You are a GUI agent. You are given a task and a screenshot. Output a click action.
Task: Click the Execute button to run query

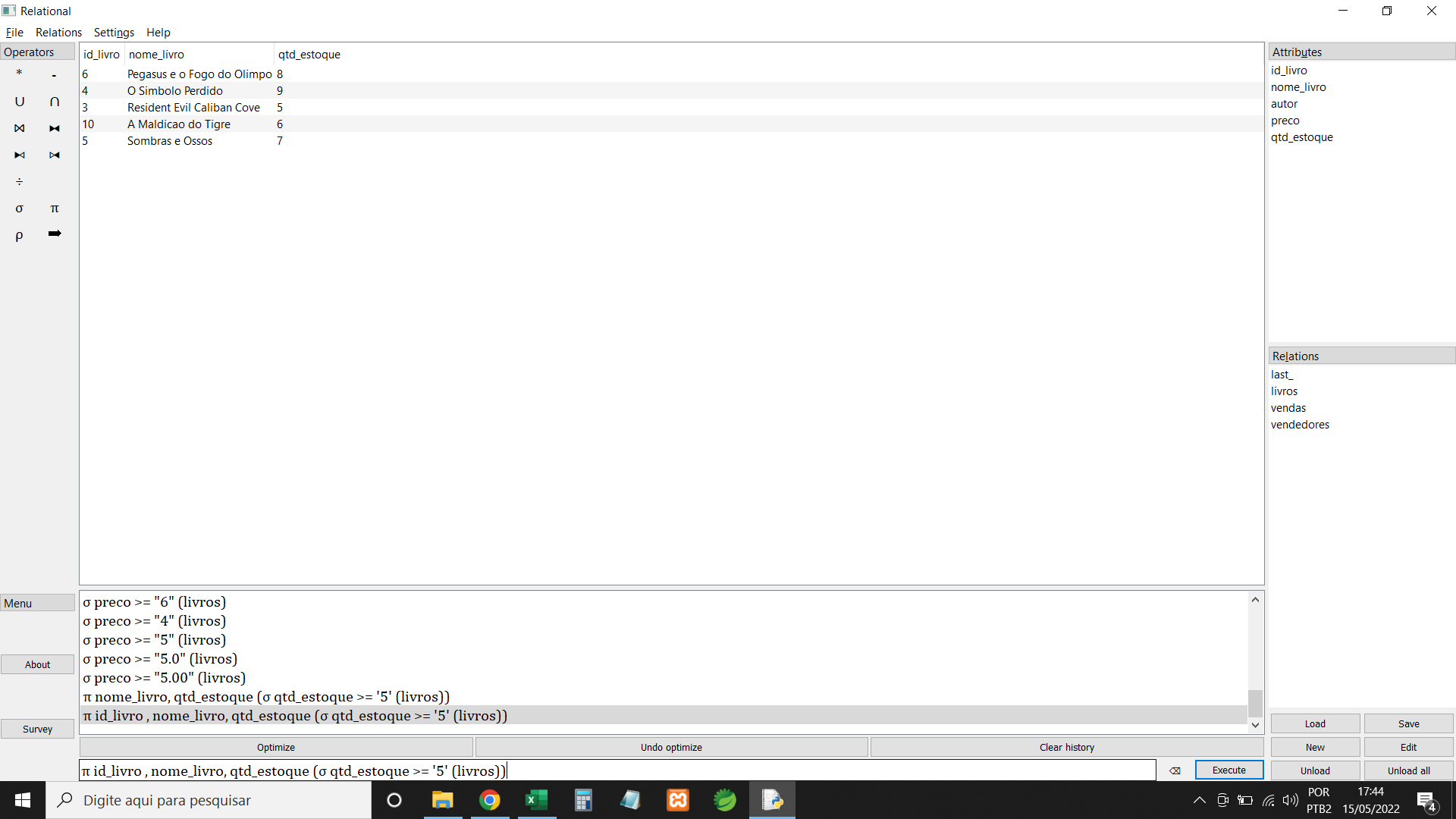point(1228,770)
